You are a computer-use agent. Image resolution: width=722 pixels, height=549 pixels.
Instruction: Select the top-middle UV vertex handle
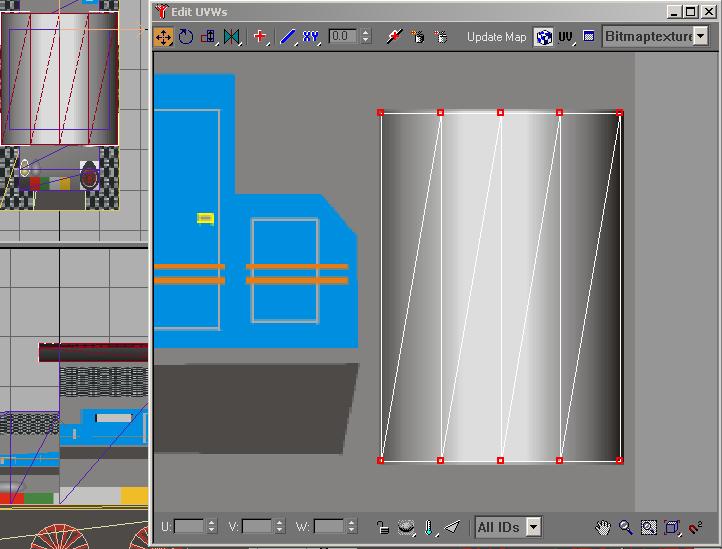[501, 112]
